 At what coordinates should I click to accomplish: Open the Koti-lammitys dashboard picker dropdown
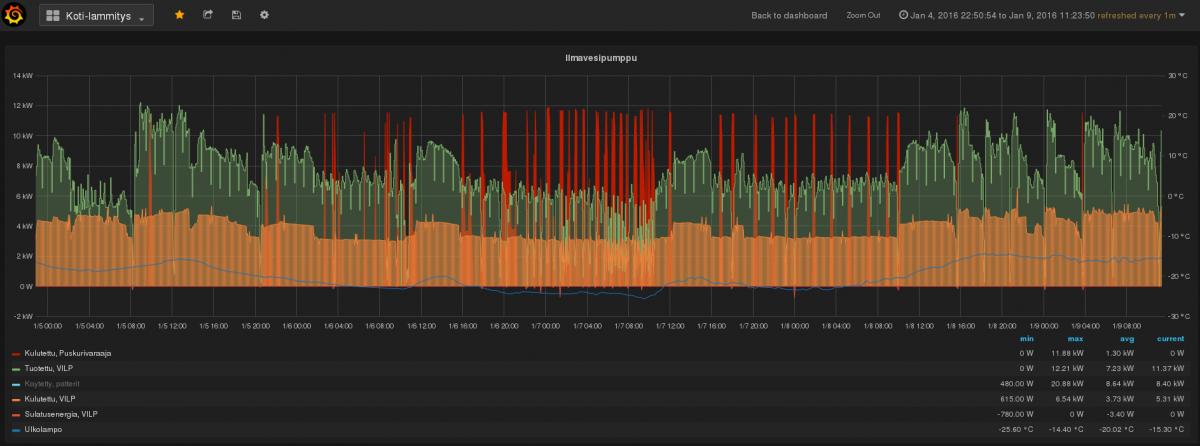click(x=96, y=16)
